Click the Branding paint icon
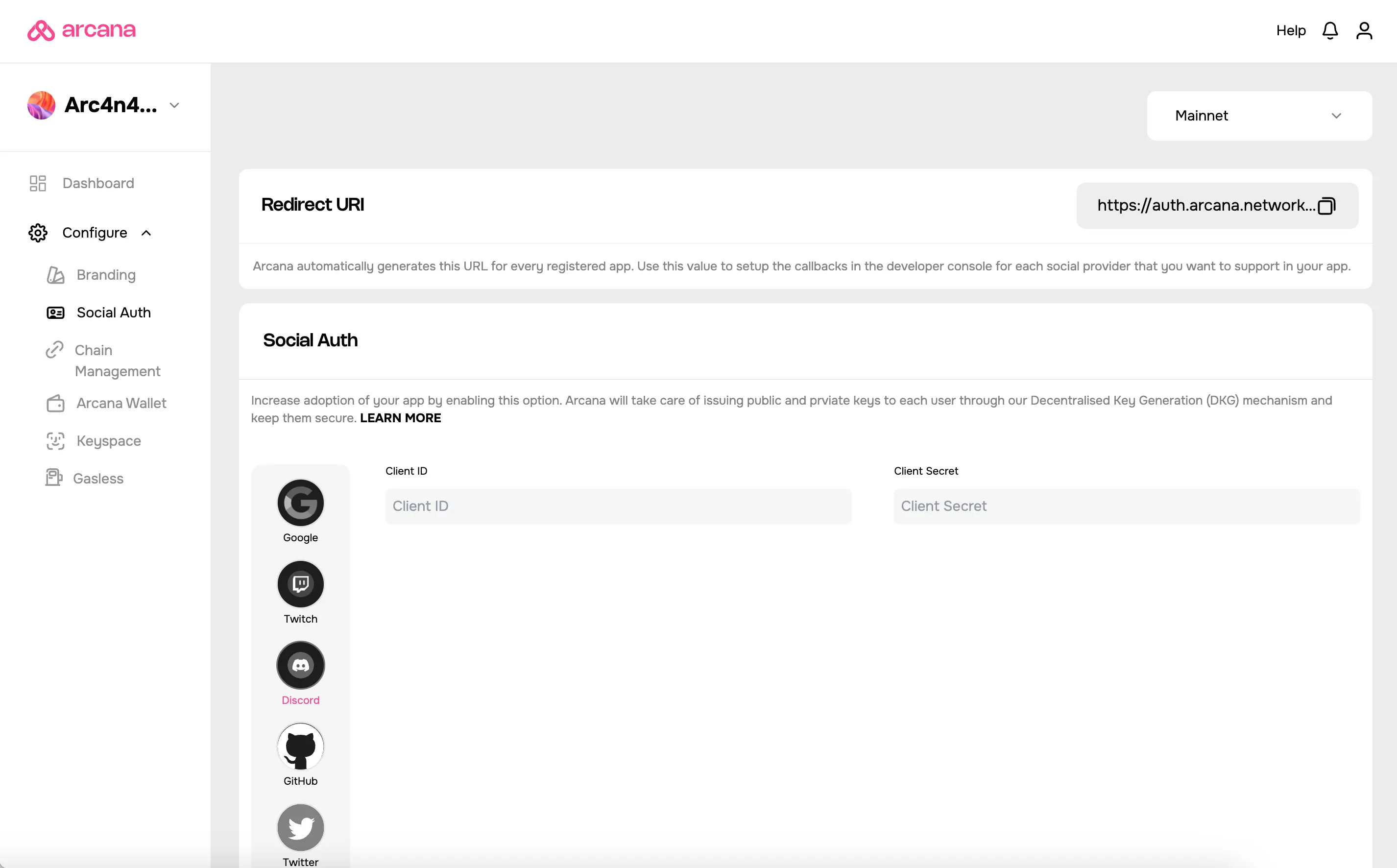The width and height of the screenshot is (1397, 868). click(x=55, y=275)
